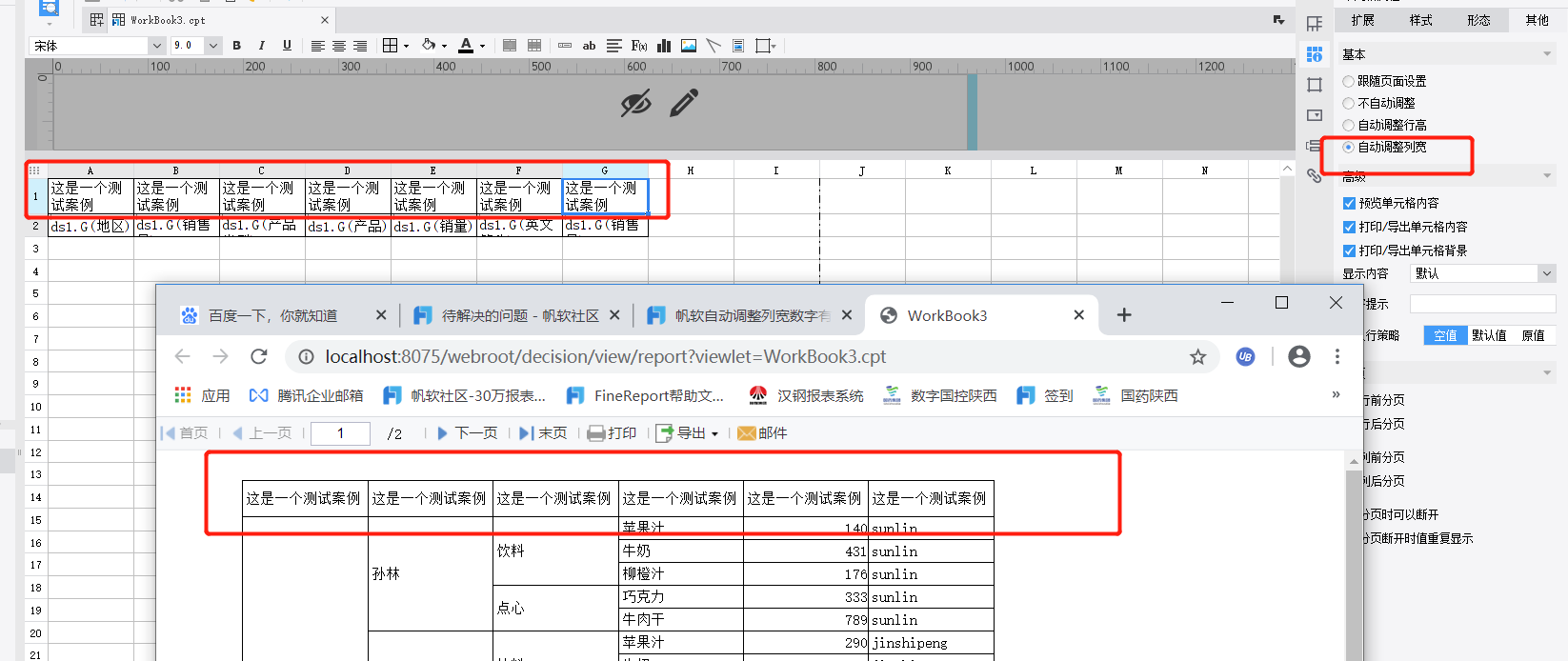Open widget settings sidebar icon

pyautogui.click(x=1315, y=115)
